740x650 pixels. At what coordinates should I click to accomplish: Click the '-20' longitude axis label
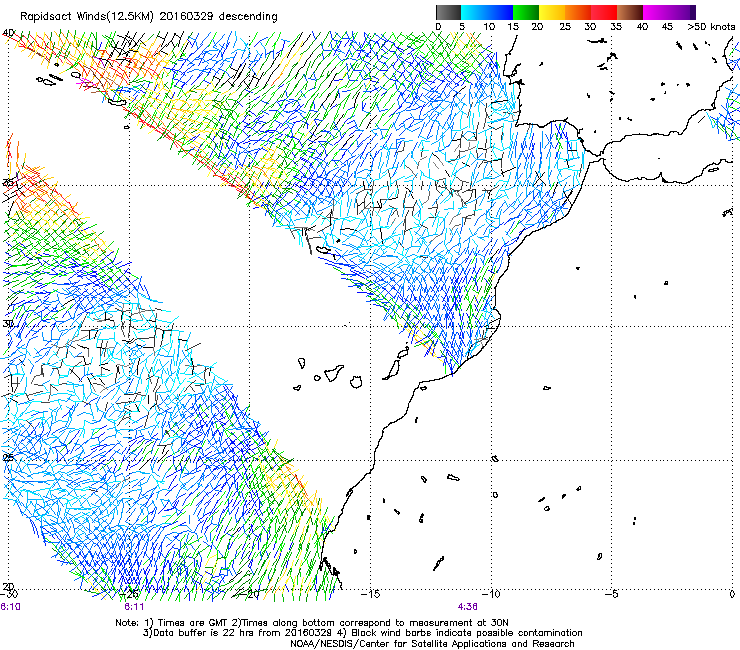pos(251,594)
